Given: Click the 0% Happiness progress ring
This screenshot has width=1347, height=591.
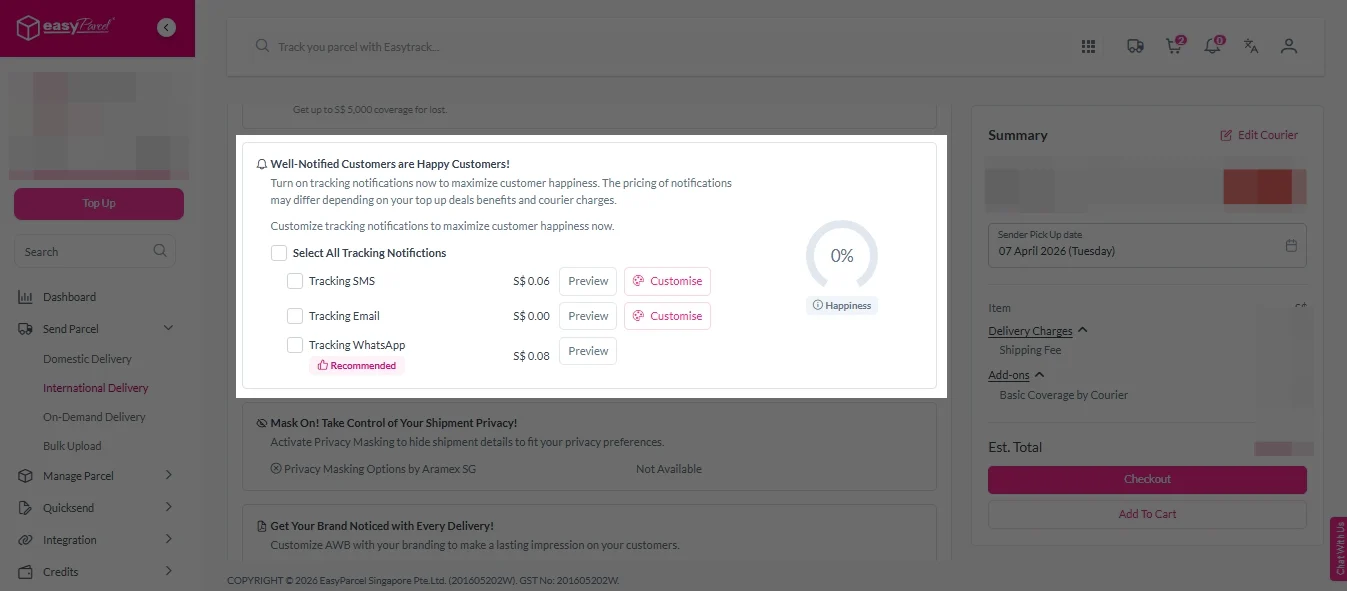Looking at the screenshot, I should coord(841,256).
